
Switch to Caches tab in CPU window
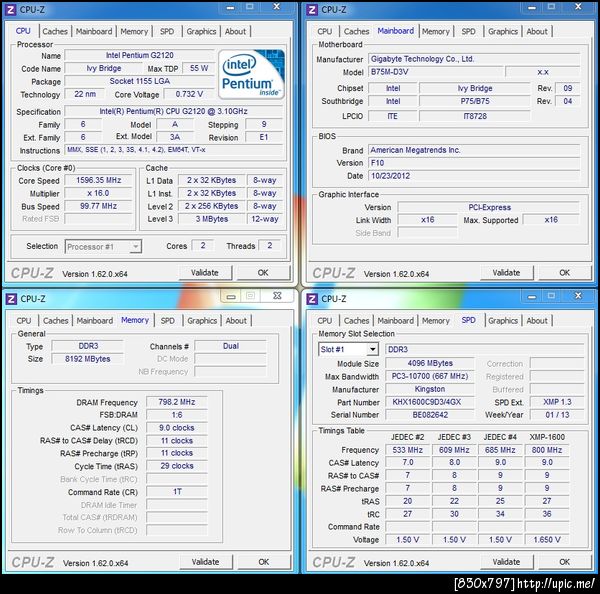(55, 31)
